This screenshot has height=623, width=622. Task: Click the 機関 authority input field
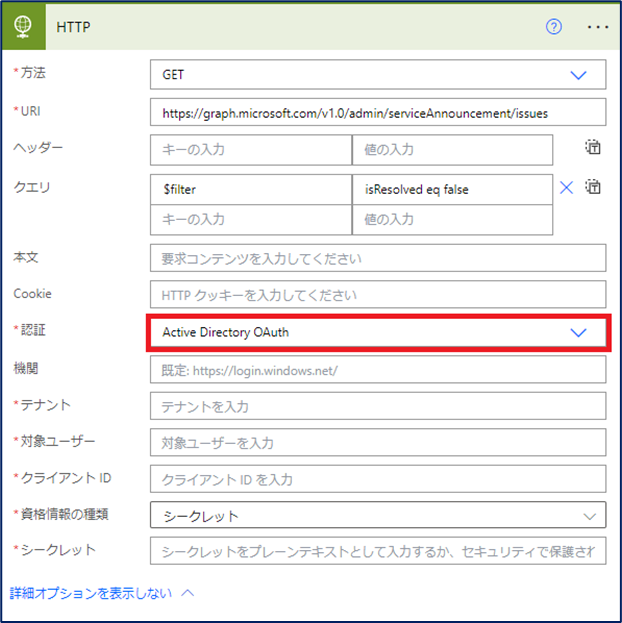[x=378, y=370]
